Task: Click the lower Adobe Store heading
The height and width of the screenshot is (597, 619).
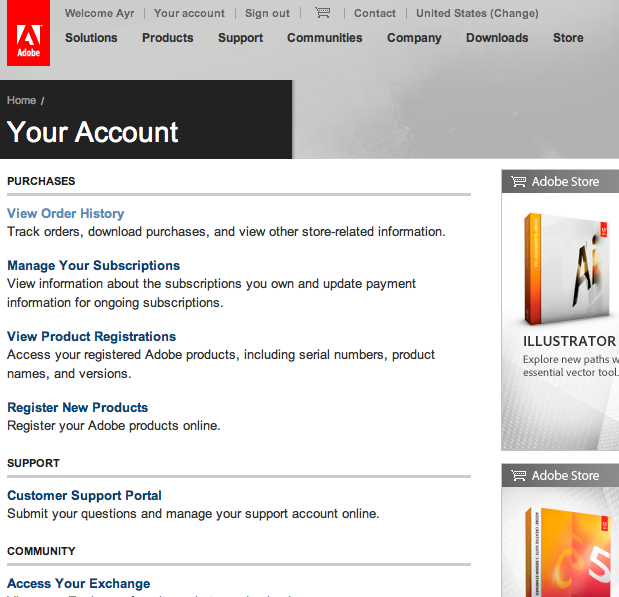Action: point(565,475)
